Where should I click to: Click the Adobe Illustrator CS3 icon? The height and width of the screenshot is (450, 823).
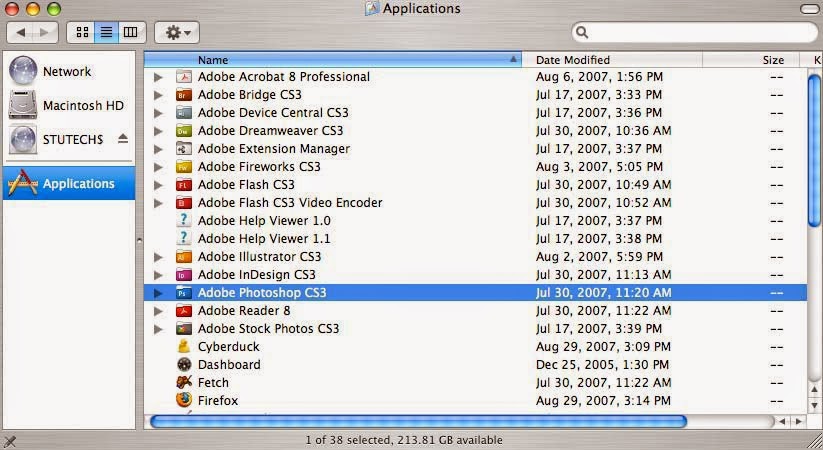point(184,257)
